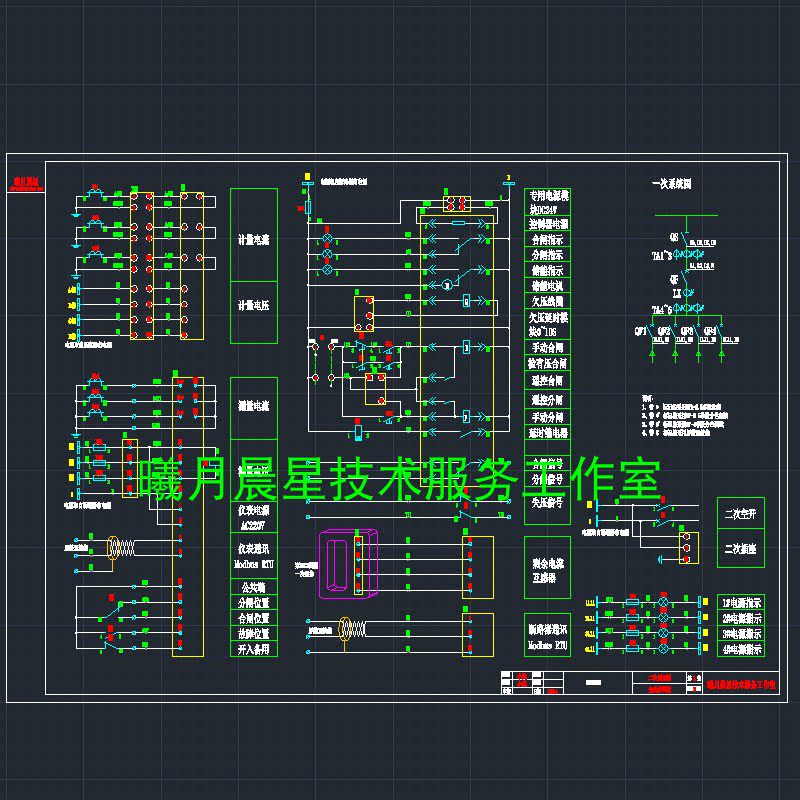This screenshot has height=800, width=800.
Task: Click the 二次插座 block on the right
Action: click(x=742, y=546)
